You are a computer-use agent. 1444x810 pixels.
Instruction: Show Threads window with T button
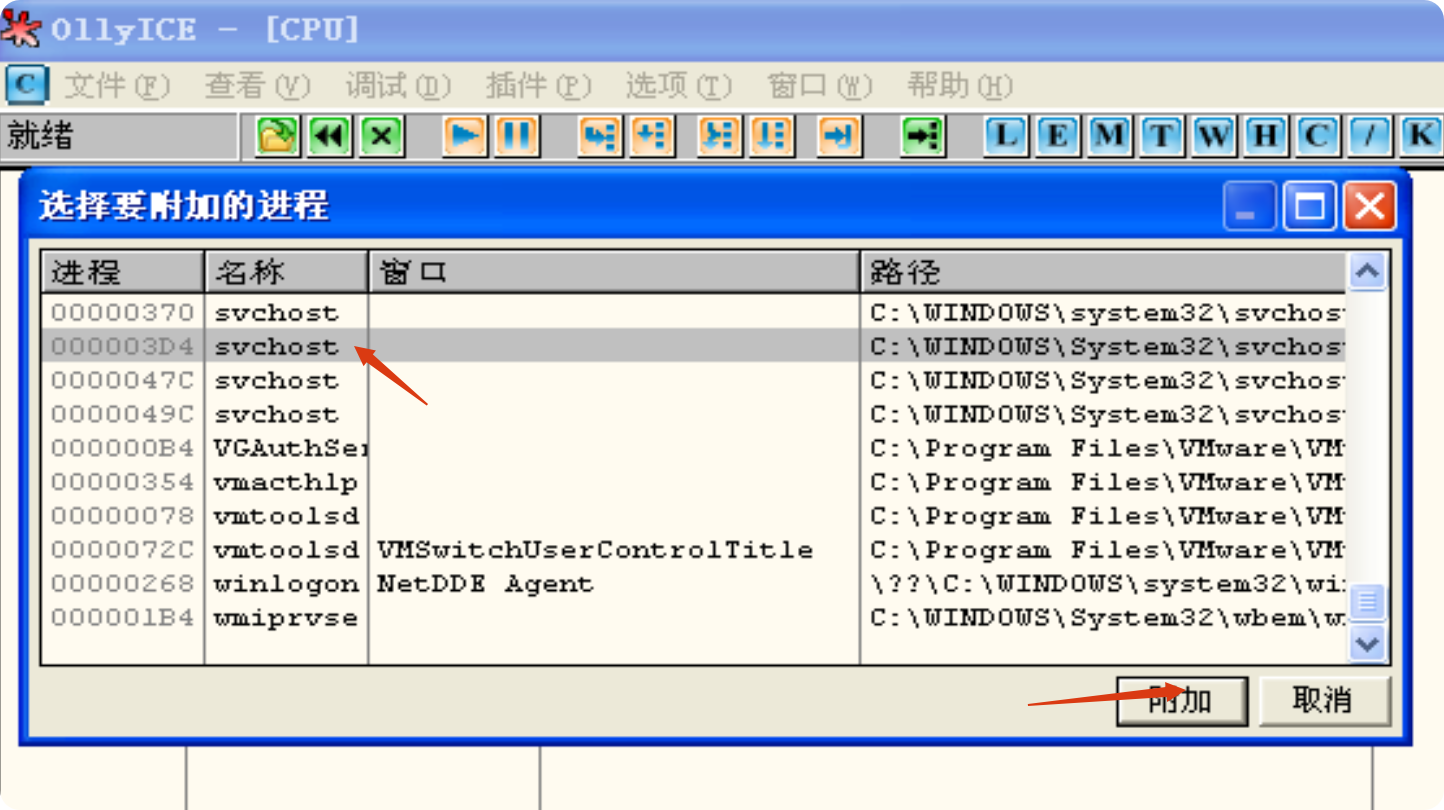pyautogui.click(x=1161, y=135)
